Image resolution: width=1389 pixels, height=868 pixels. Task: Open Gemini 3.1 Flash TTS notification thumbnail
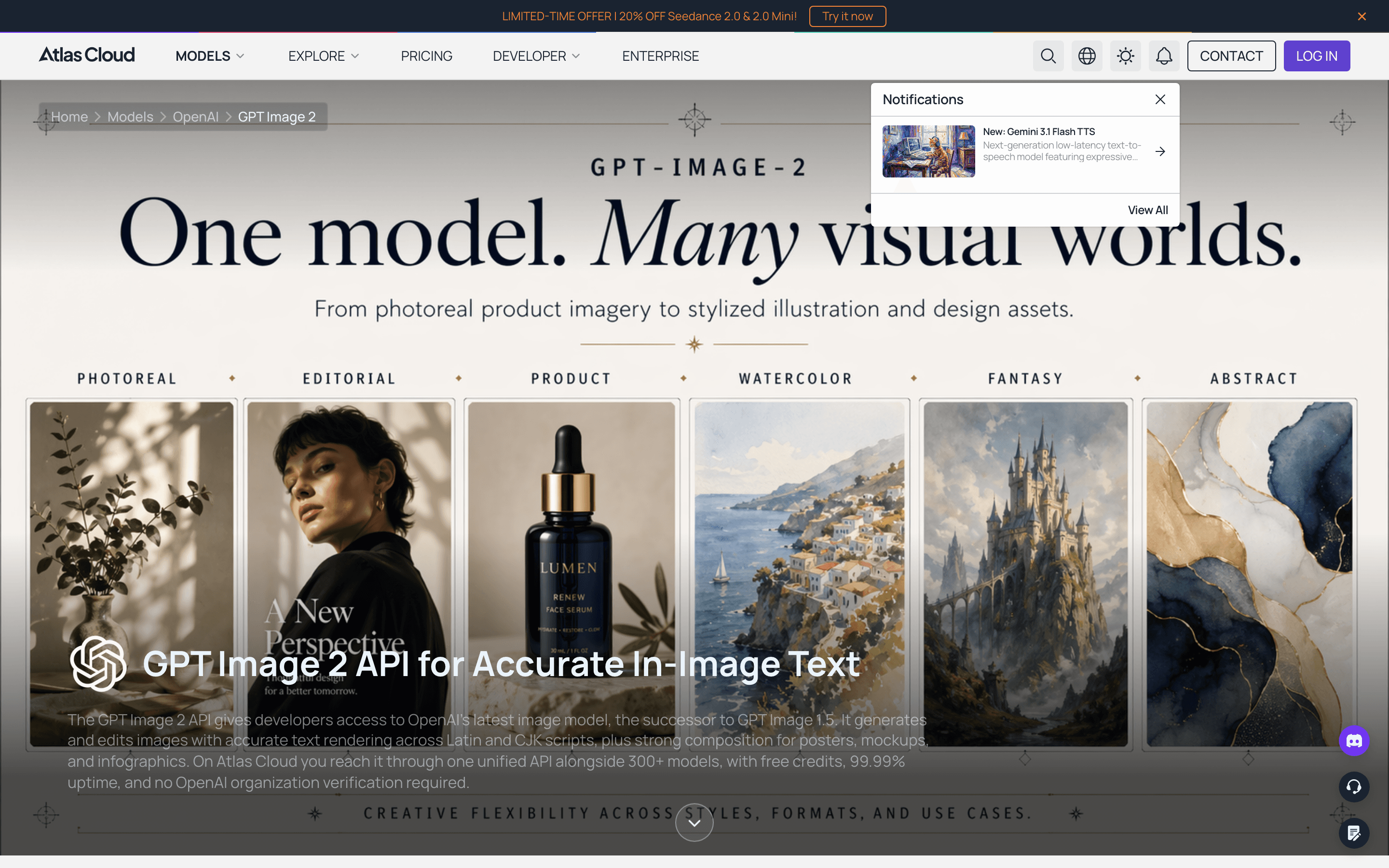coord(928,151)
